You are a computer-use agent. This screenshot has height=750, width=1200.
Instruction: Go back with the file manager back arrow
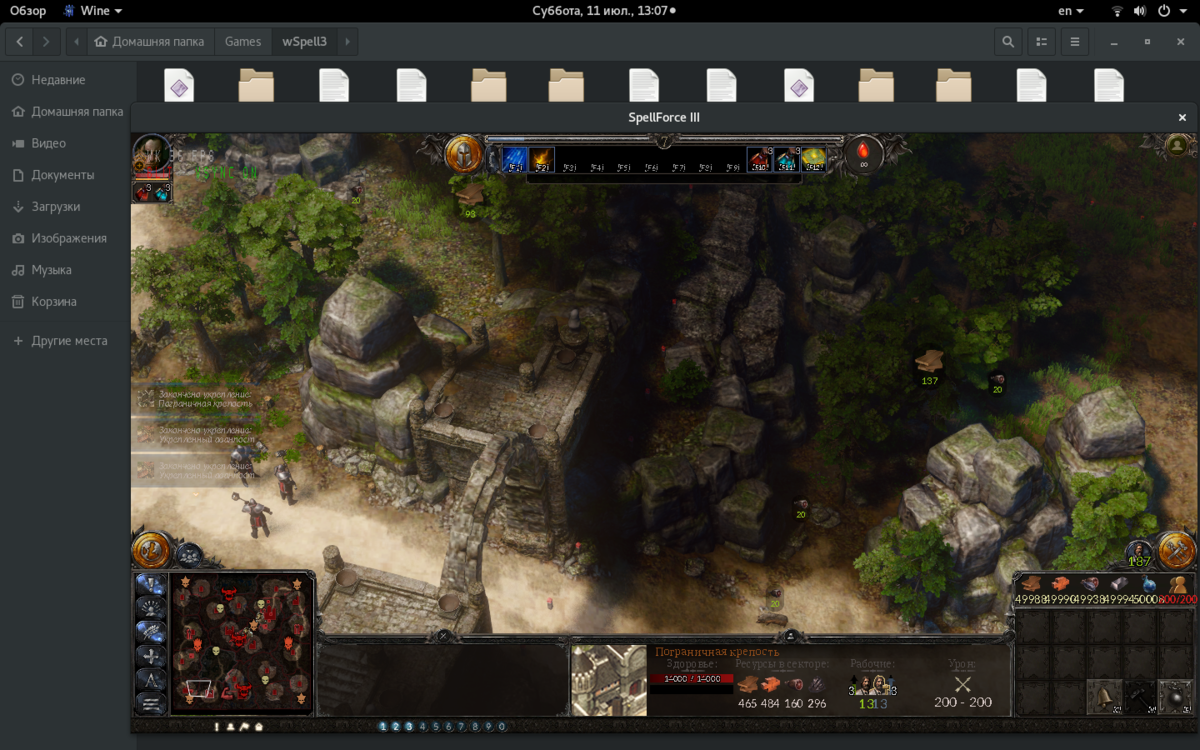(x=19, y=41)
